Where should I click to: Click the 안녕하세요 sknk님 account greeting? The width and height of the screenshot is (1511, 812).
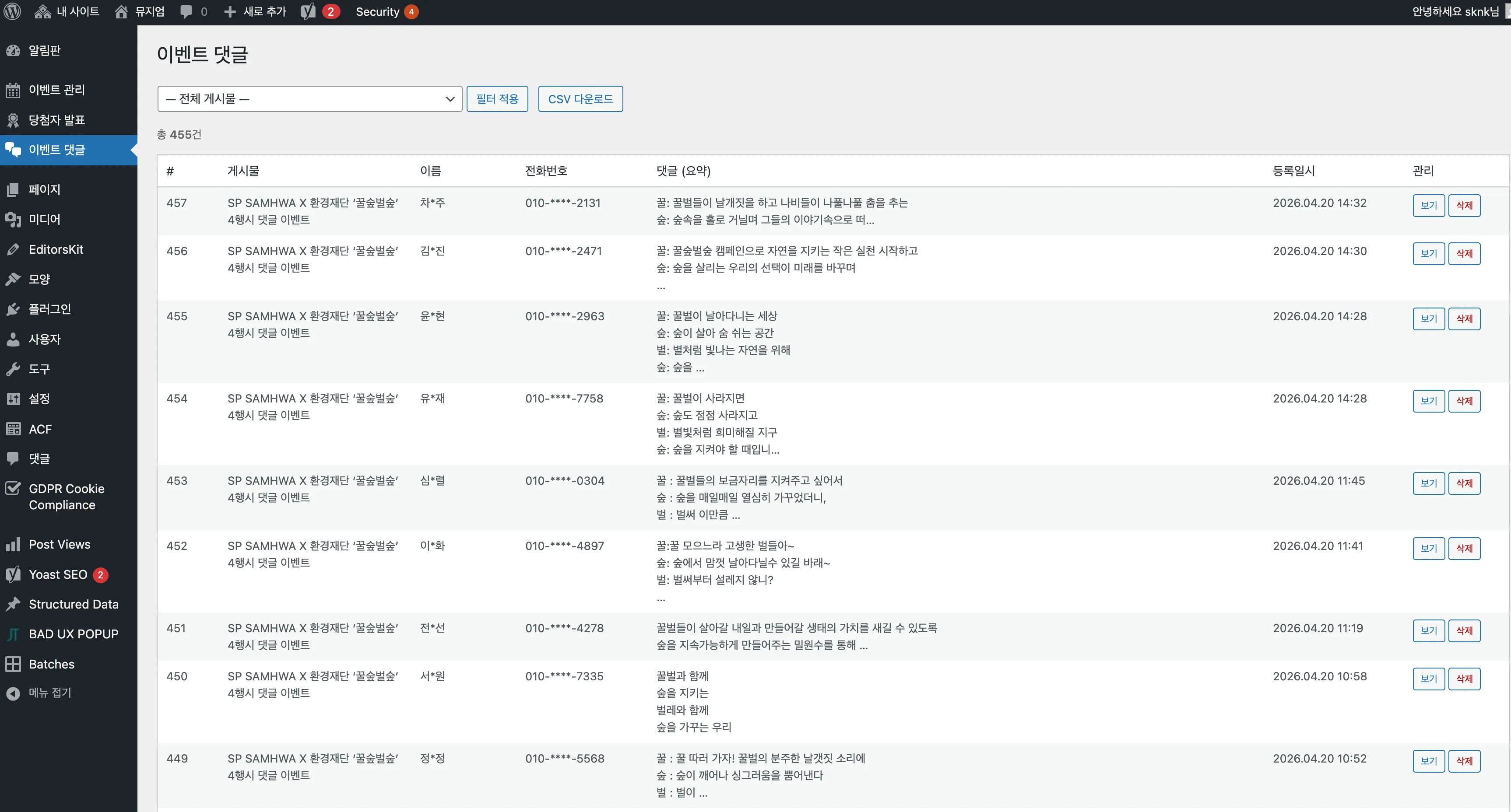(x=1456, y=12)
